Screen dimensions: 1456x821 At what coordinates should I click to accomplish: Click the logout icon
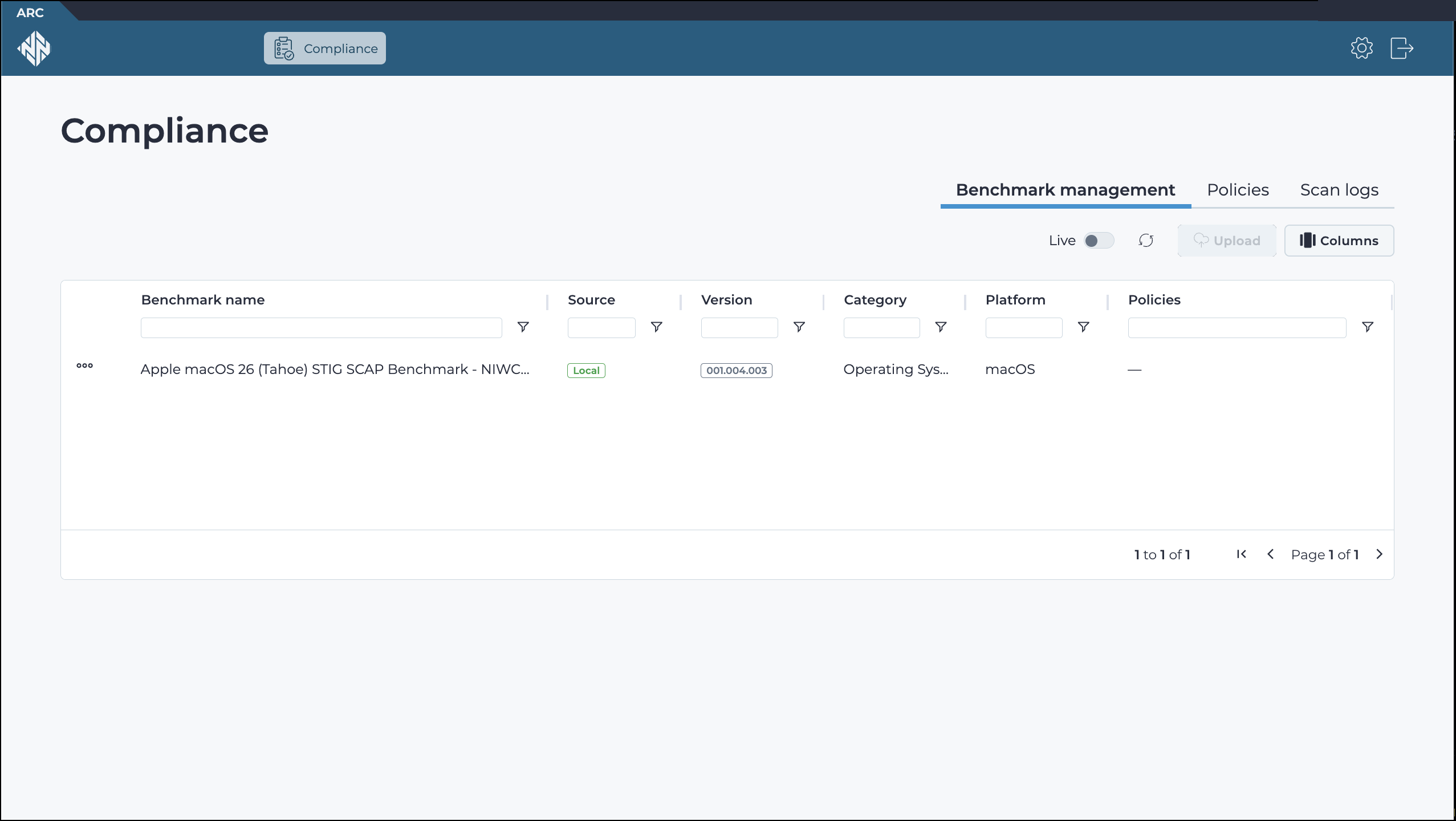pos(1402,48)
